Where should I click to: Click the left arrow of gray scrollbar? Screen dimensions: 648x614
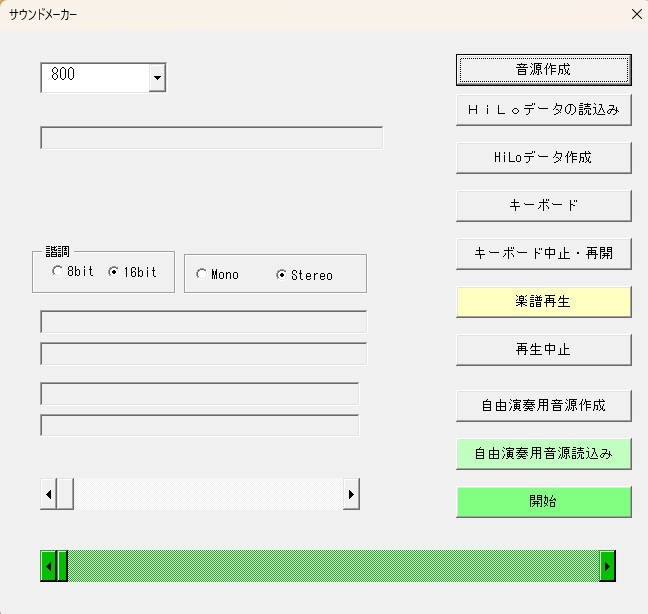coord(48,494)
